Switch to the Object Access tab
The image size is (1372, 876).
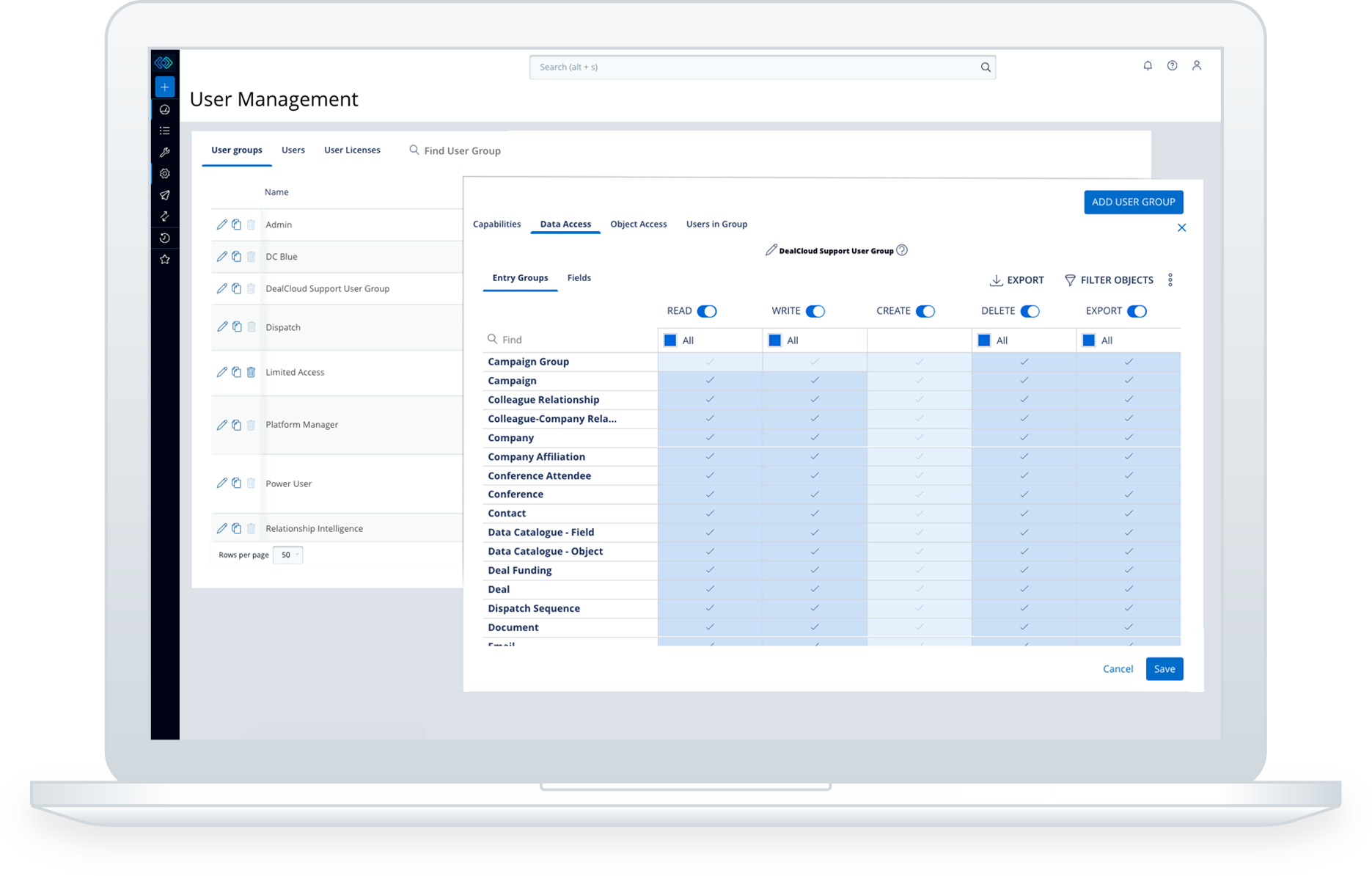638,224
